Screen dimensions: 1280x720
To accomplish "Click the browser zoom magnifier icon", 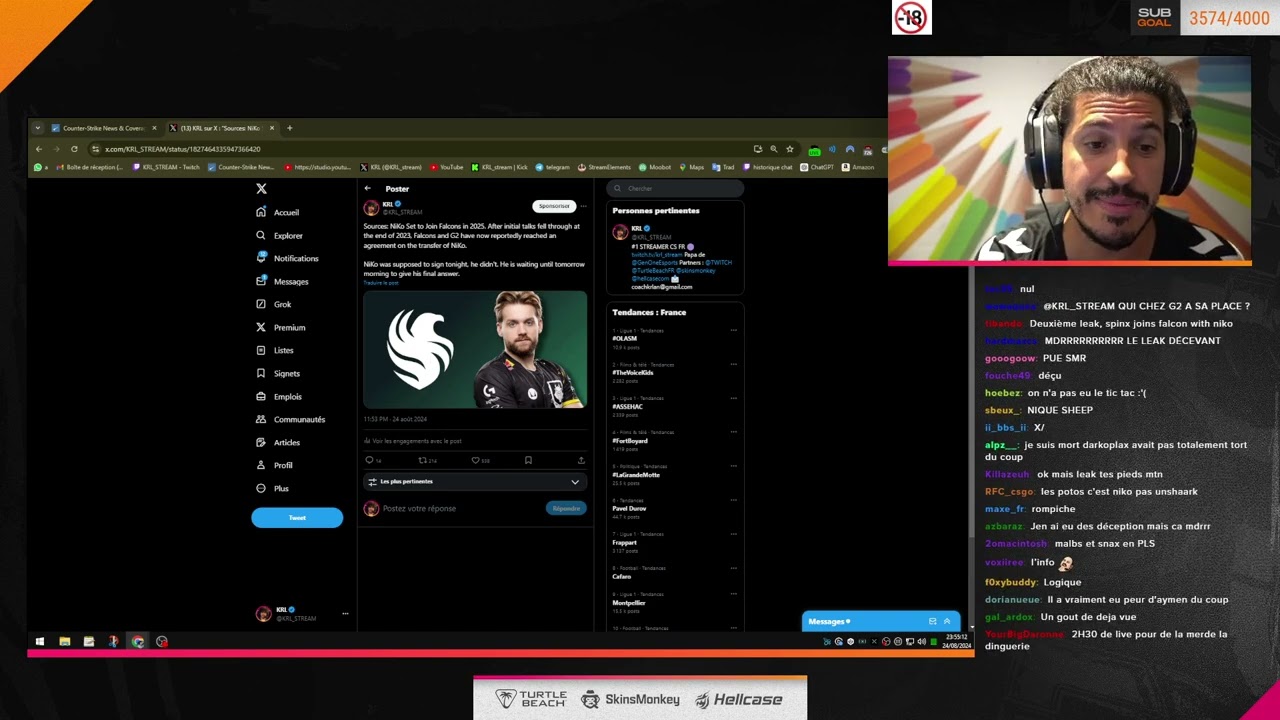I will tap(773, 149).
